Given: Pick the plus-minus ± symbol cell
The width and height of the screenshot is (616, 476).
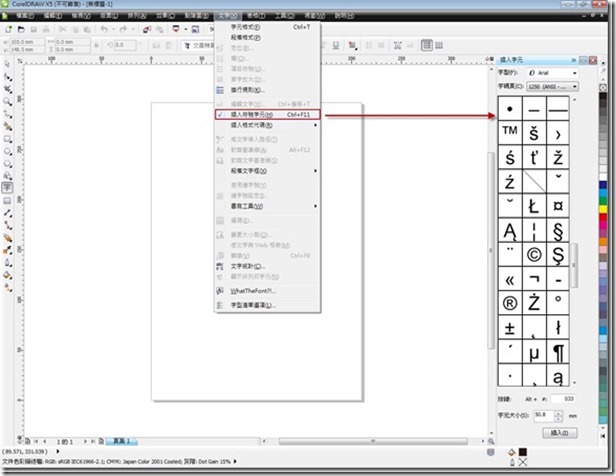Looking at the screenshot, I should 510,327.
